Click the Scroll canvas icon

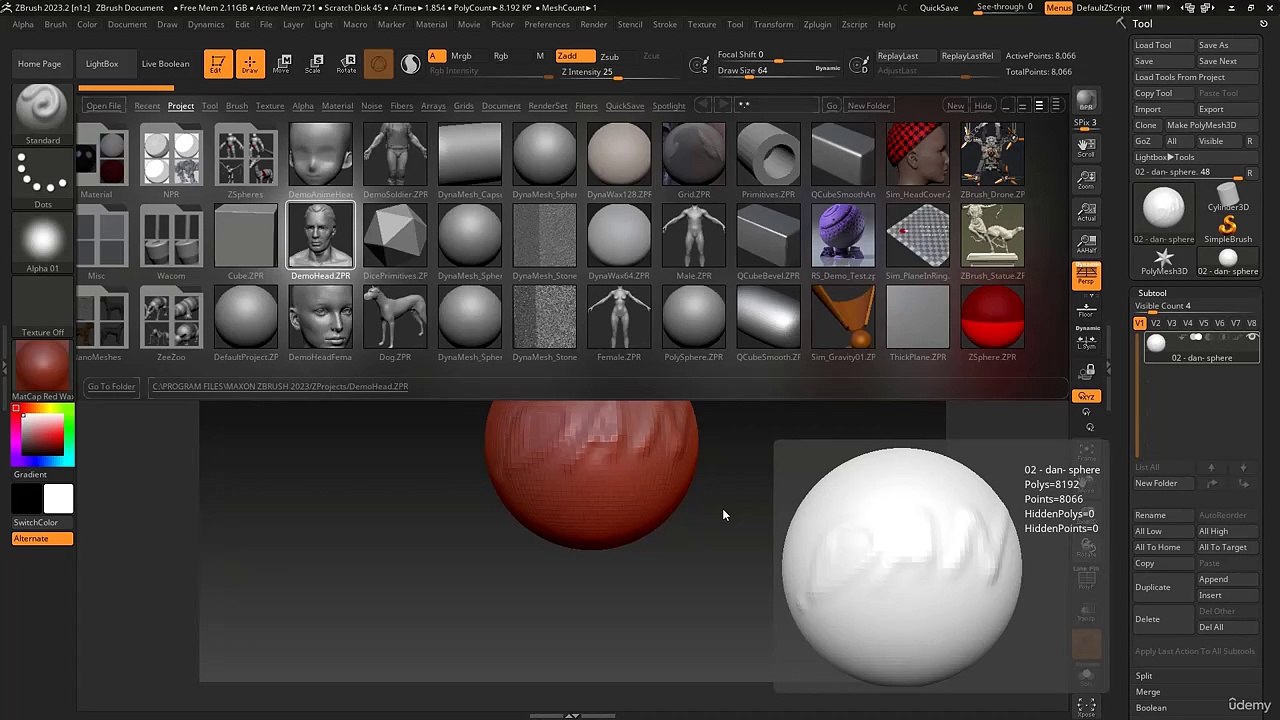click(1086, 148)
